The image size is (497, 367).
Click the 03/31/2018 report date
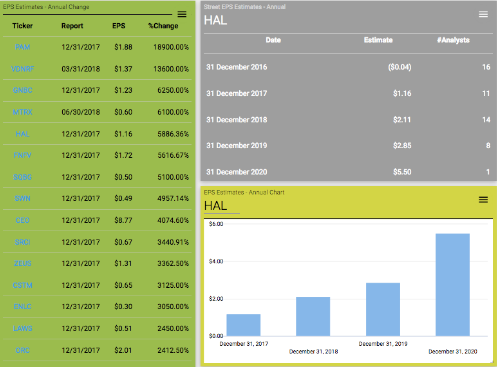click(x=81, y=69)
